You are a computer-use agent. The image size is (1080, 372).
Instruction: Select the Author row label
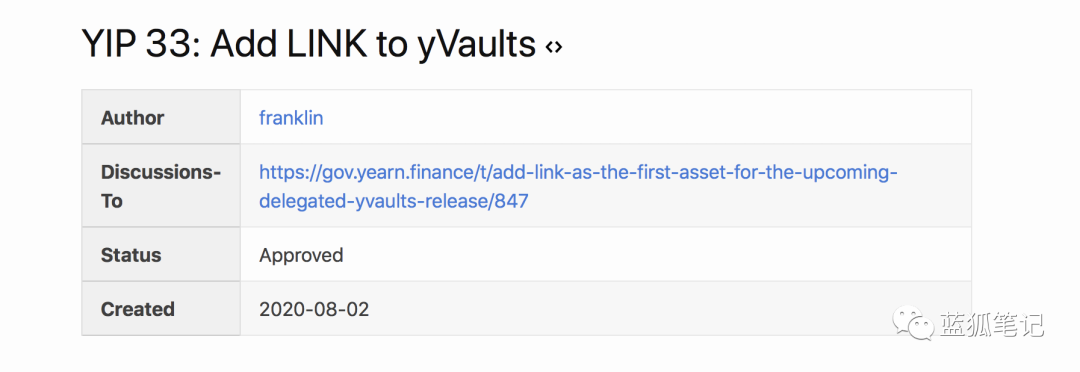tap(132, 118)
